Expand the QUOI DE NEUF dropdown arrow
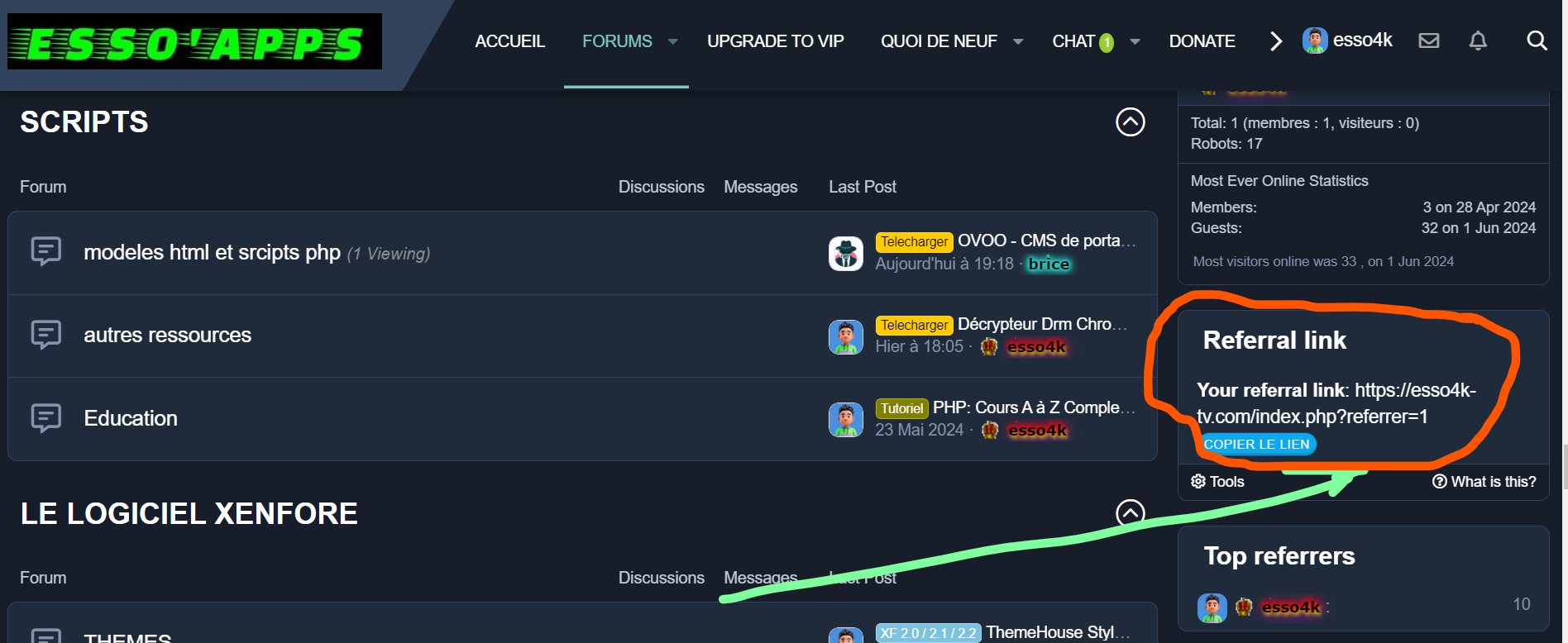The image size is (1568, 643). [x=1018, y=41]
